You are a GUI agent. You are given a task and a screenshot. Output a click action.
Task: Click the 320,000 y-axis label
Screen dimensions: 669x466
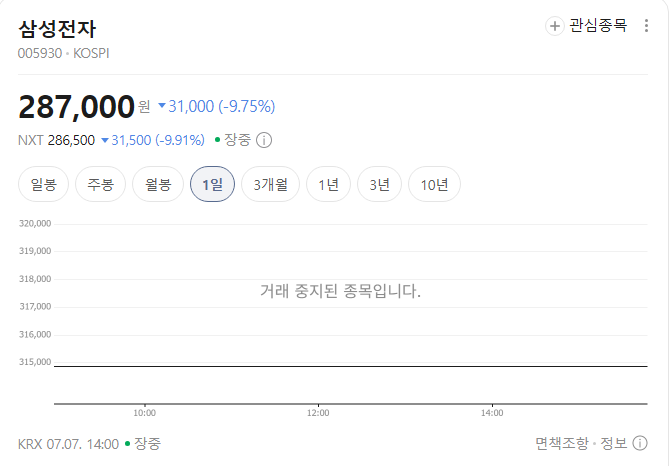[35, 224]
